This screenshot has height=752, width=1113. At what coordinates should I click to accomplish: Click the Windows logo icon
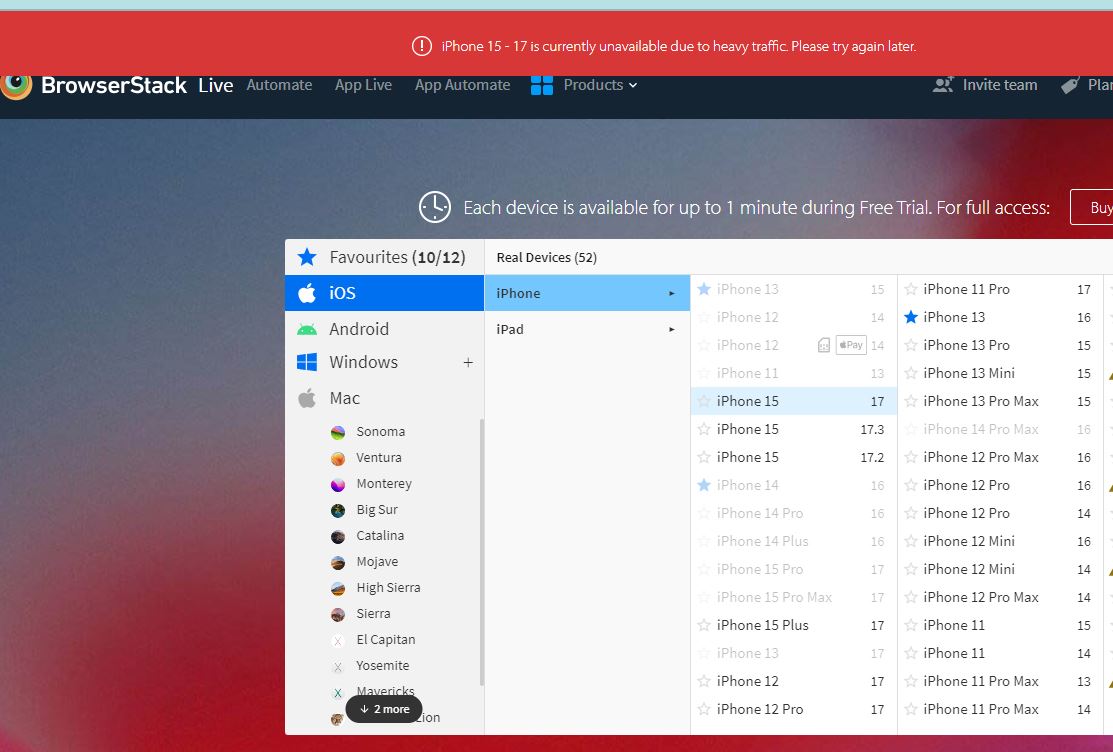(307, 362)
